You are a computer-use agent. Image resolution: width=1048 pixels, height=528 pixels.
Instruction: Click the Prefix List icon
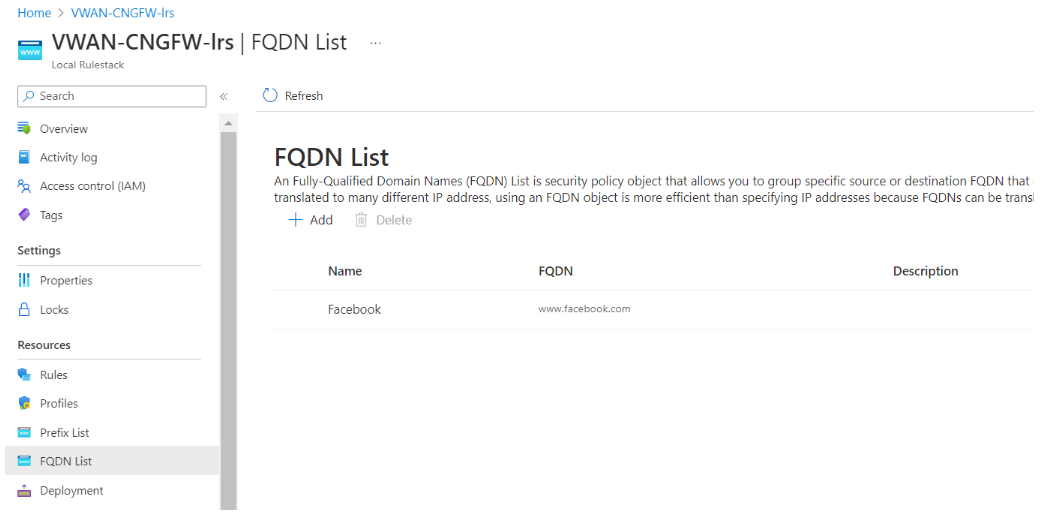[x=25, y=433]
